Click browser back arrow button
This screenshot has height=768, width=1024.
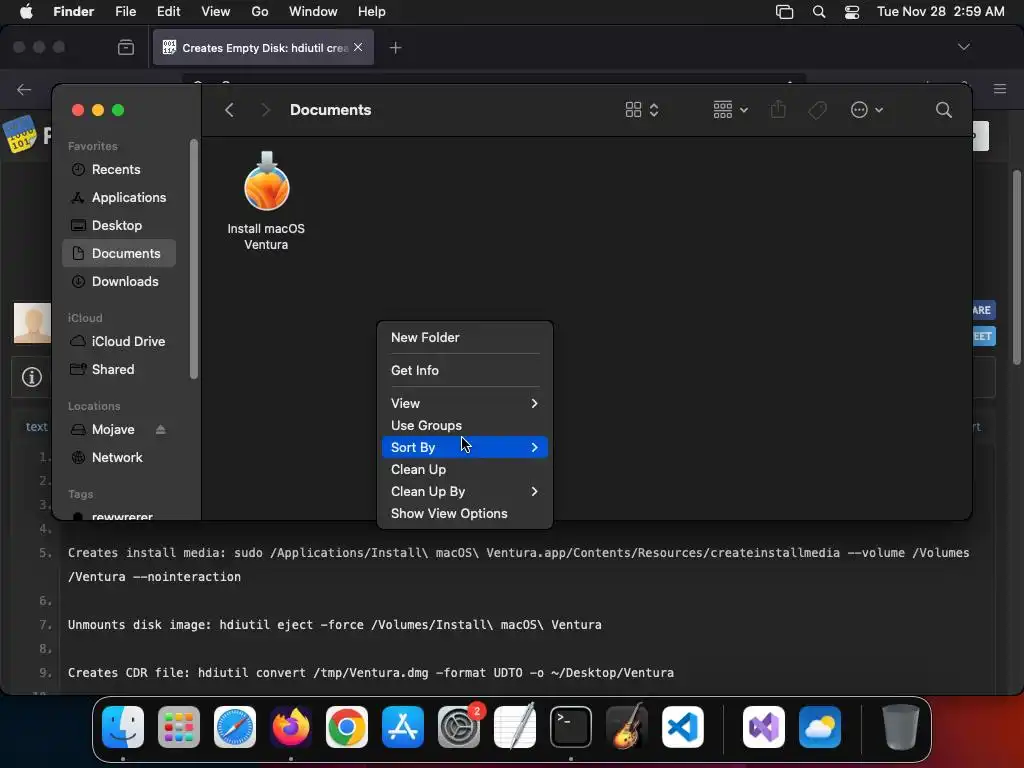pos(24,89)
